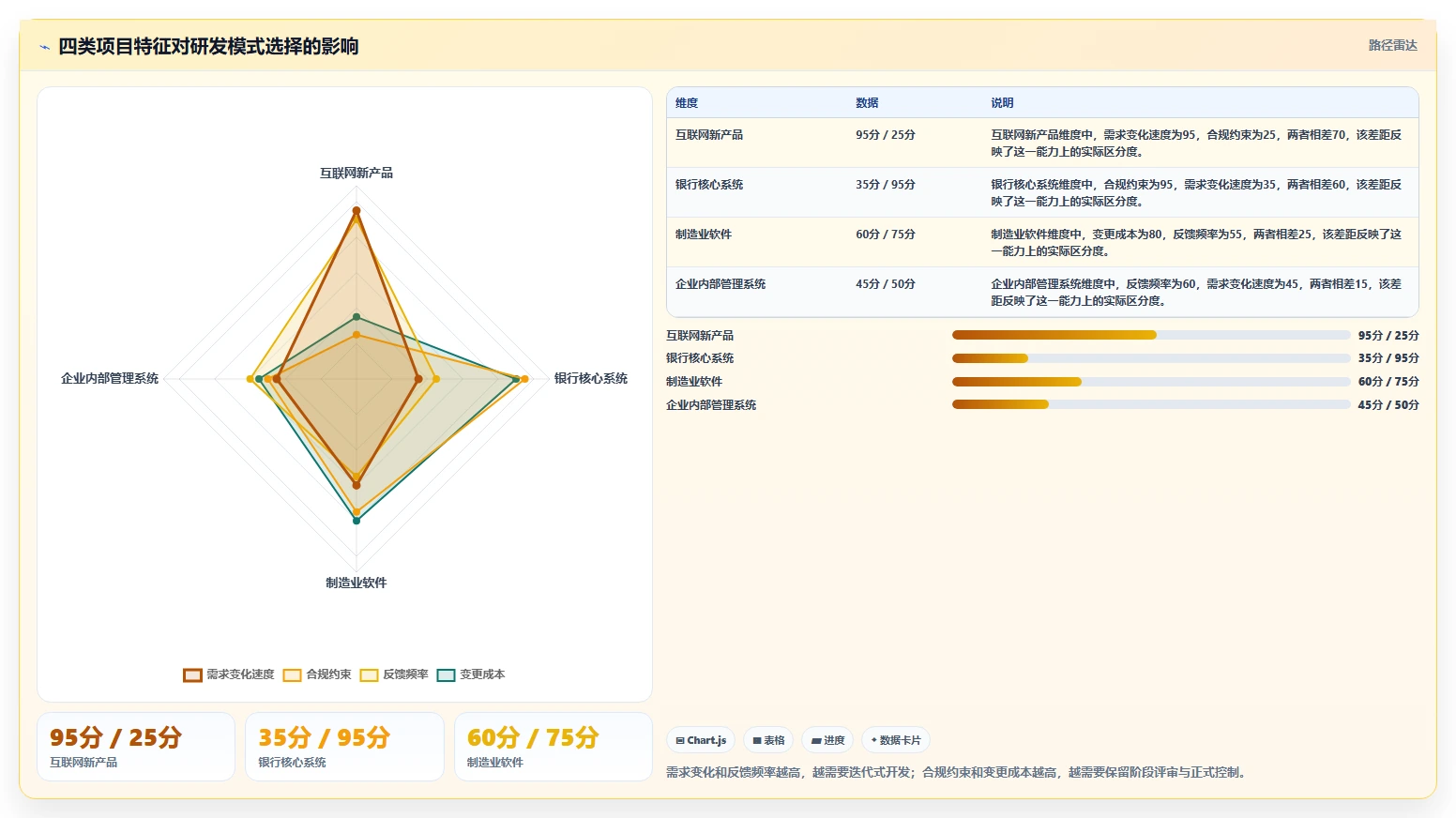This screenshot has height=818, width=1456.
Task: Toggle the 需求变化速度 legend swatch
Action: click(x=192, y=674)
